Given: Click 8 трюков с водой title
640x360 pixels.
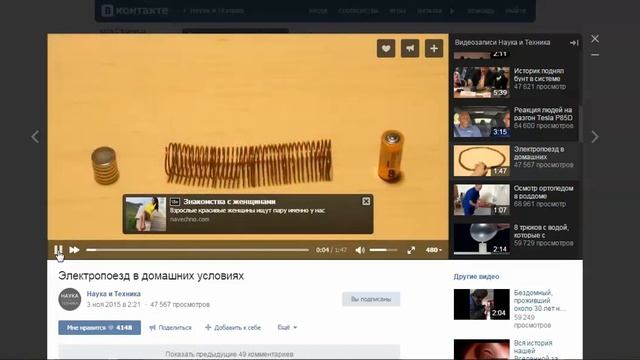Looking at the screenshot, I should 540,231.
